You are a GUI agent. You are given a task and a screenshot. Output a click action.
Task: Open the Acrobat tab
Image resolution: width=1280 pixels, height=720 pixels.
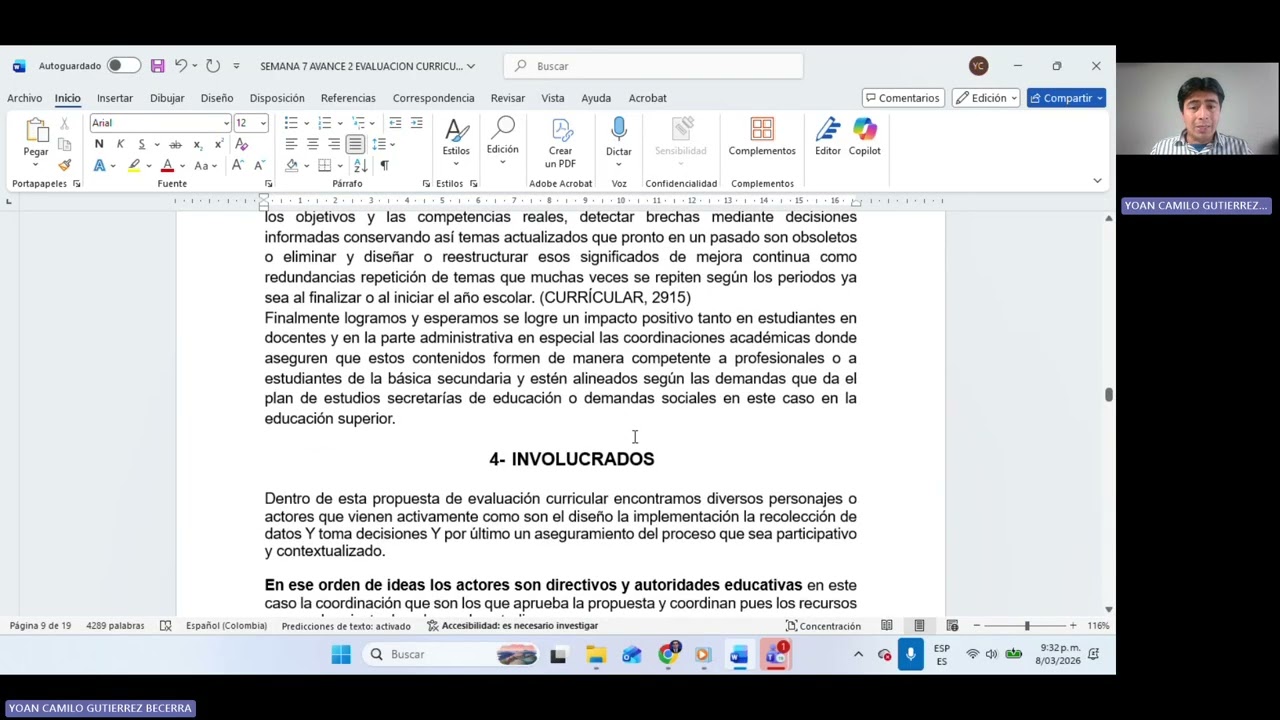(647, 98)
